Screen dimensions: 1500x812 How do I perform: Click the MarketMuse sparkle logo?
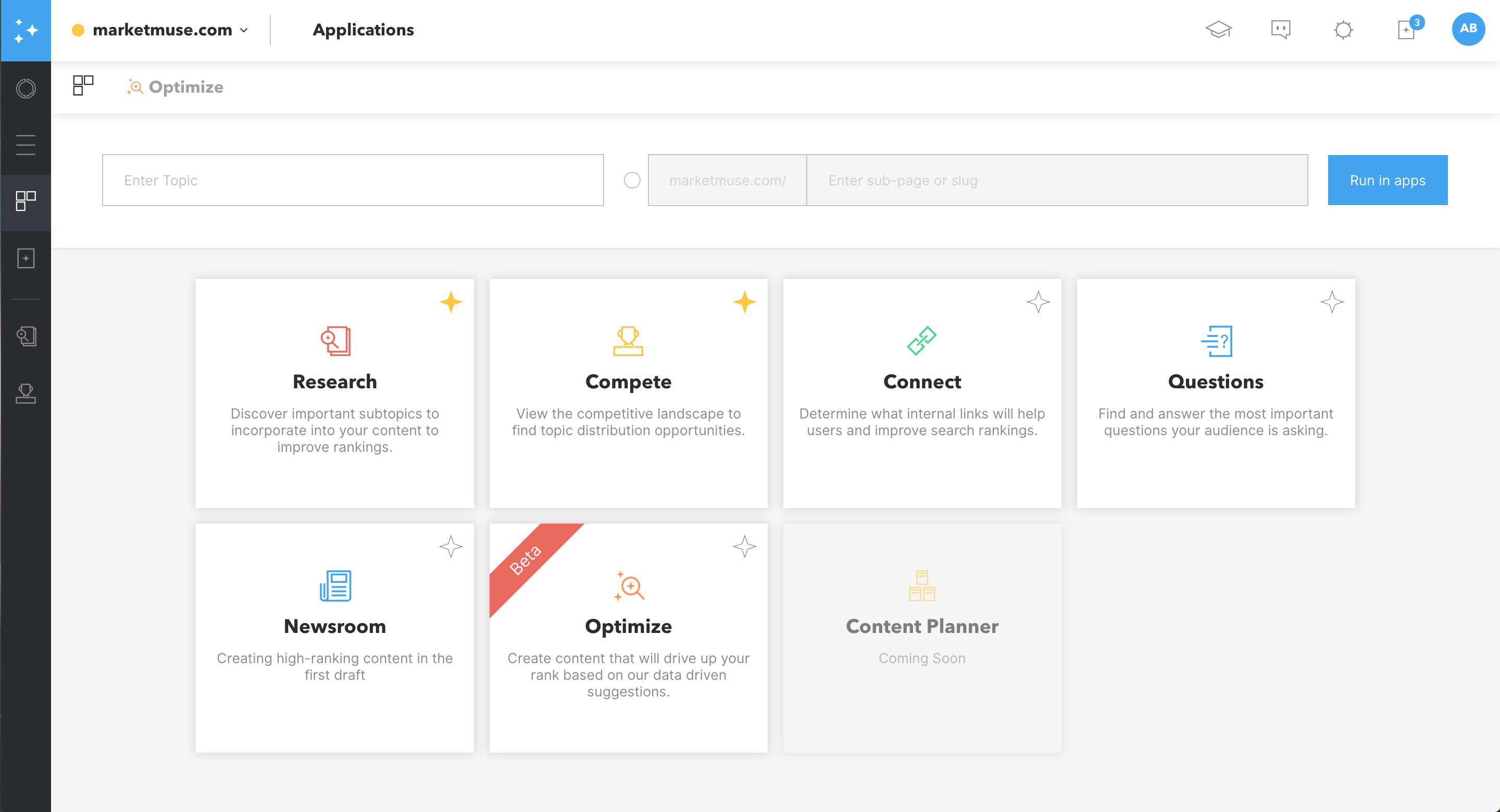click(26, 30)
